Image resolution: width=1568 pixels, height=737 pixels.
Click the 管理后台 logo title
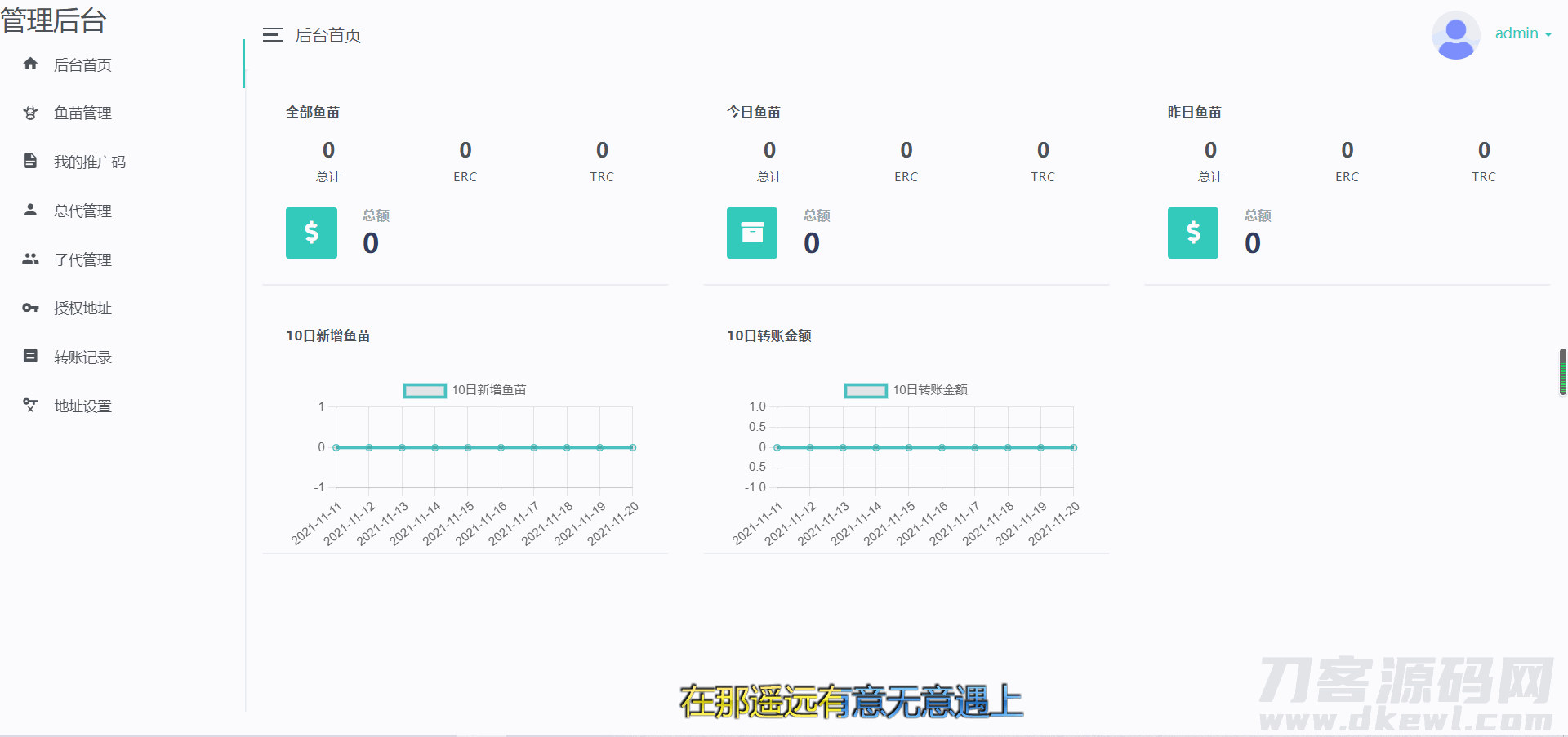[x=54, y=20]
